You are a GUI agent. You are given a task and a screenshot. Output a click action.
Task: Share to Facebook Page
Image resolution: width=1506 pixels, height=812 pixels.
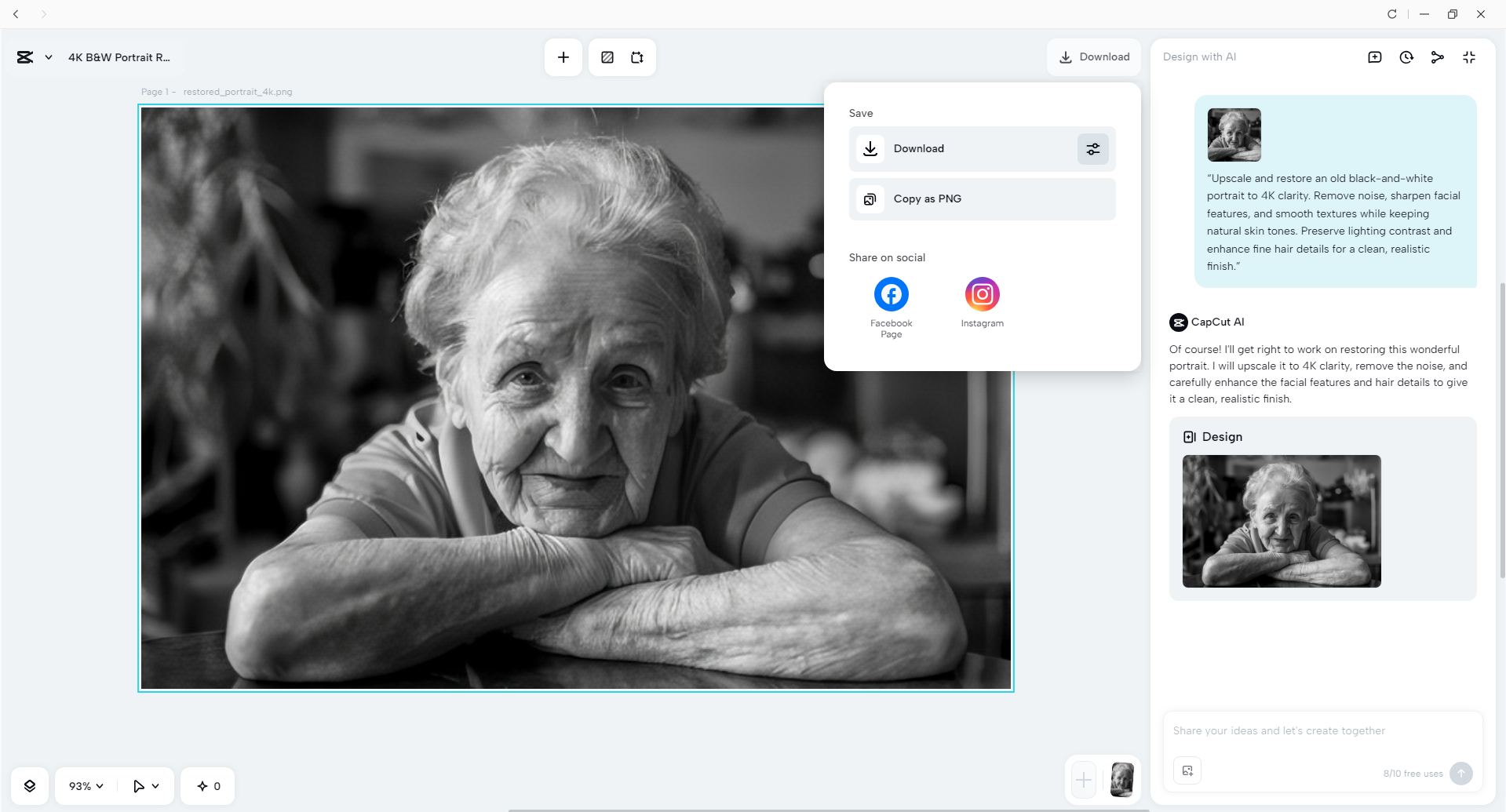892,308
